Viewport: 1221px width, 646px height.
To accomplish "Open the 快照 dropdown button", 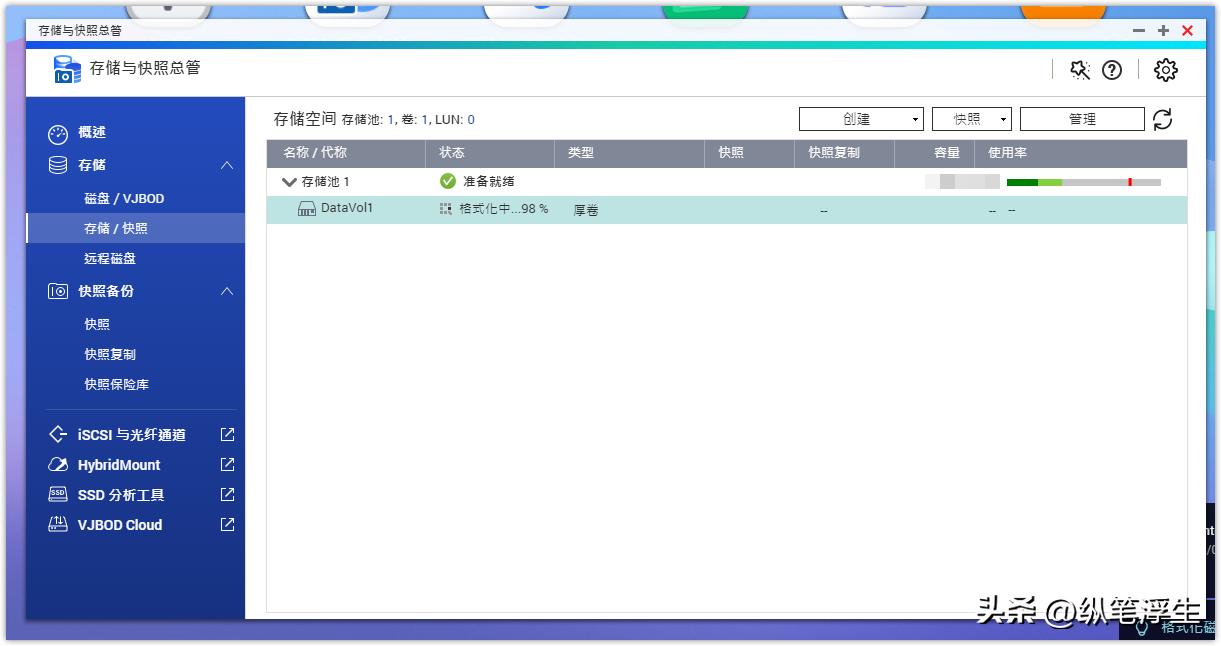I will click(972, 119).
